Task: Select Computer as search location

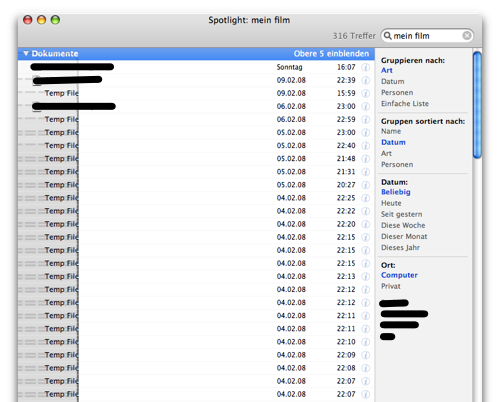Action: [399, 275]
